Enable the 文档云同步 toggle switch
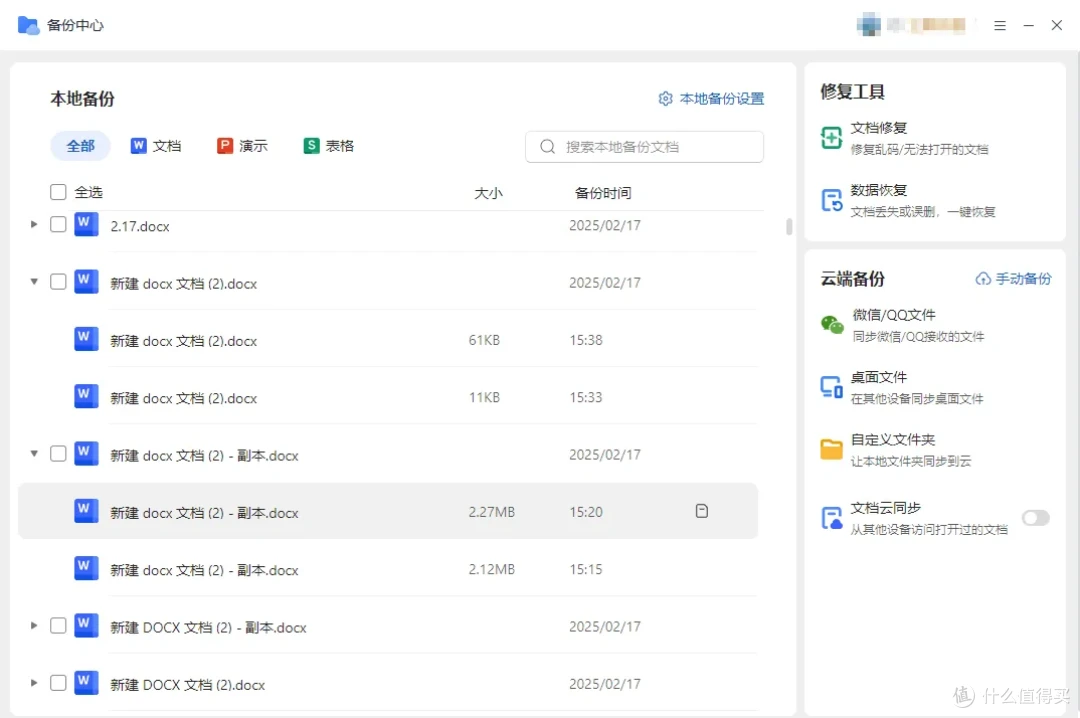This screenshot has width=1080, height=718. pos(1035,517)
